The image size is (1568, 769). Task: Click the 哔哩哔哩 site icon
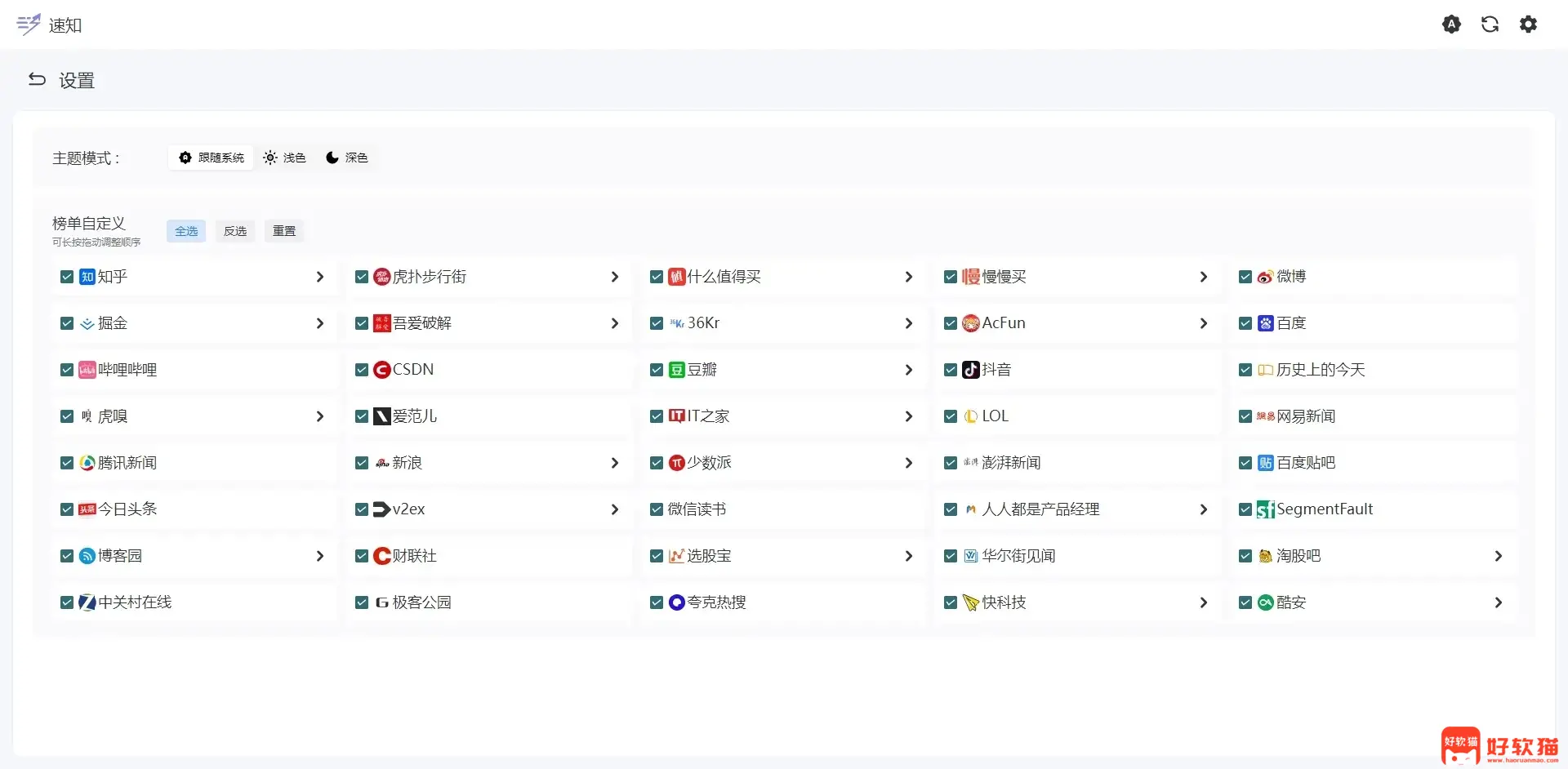[x=87, y=370]
